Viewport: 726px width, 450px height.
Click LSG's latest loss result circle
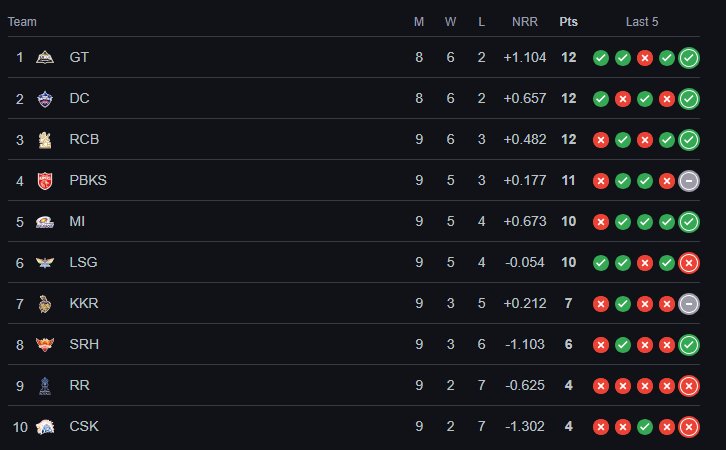point(688,263)
